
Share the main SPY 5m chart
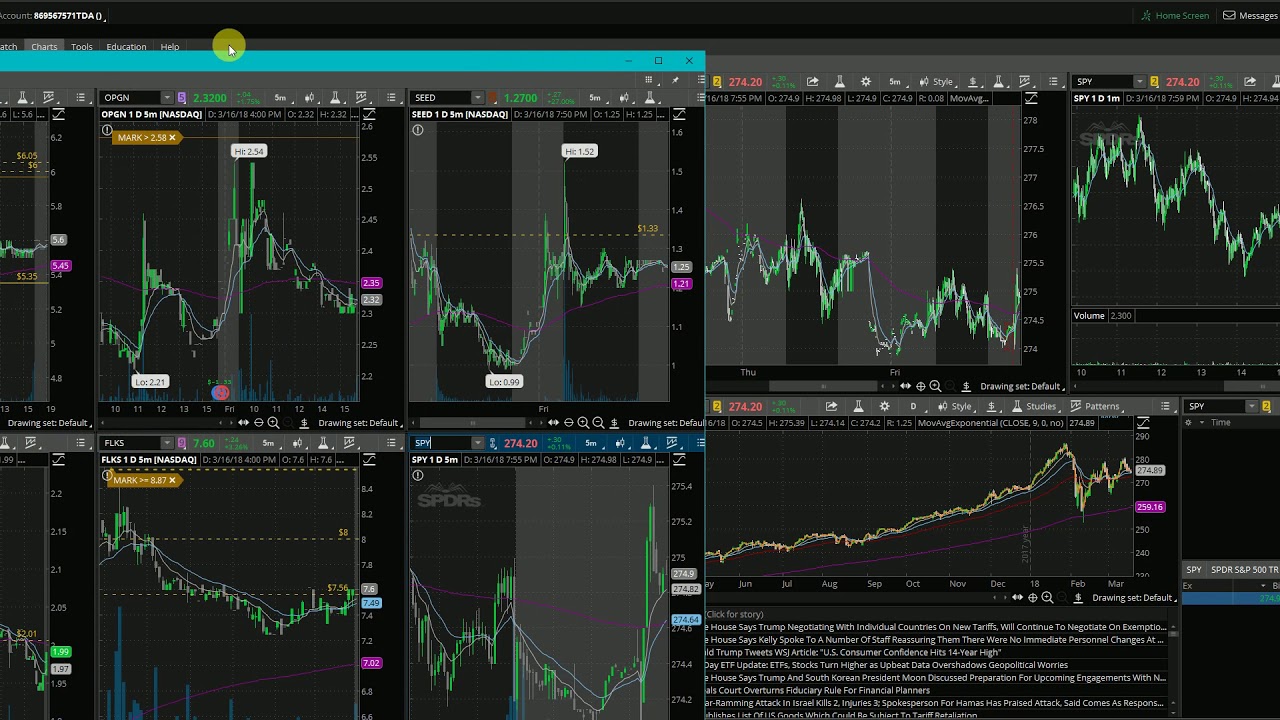812,82
